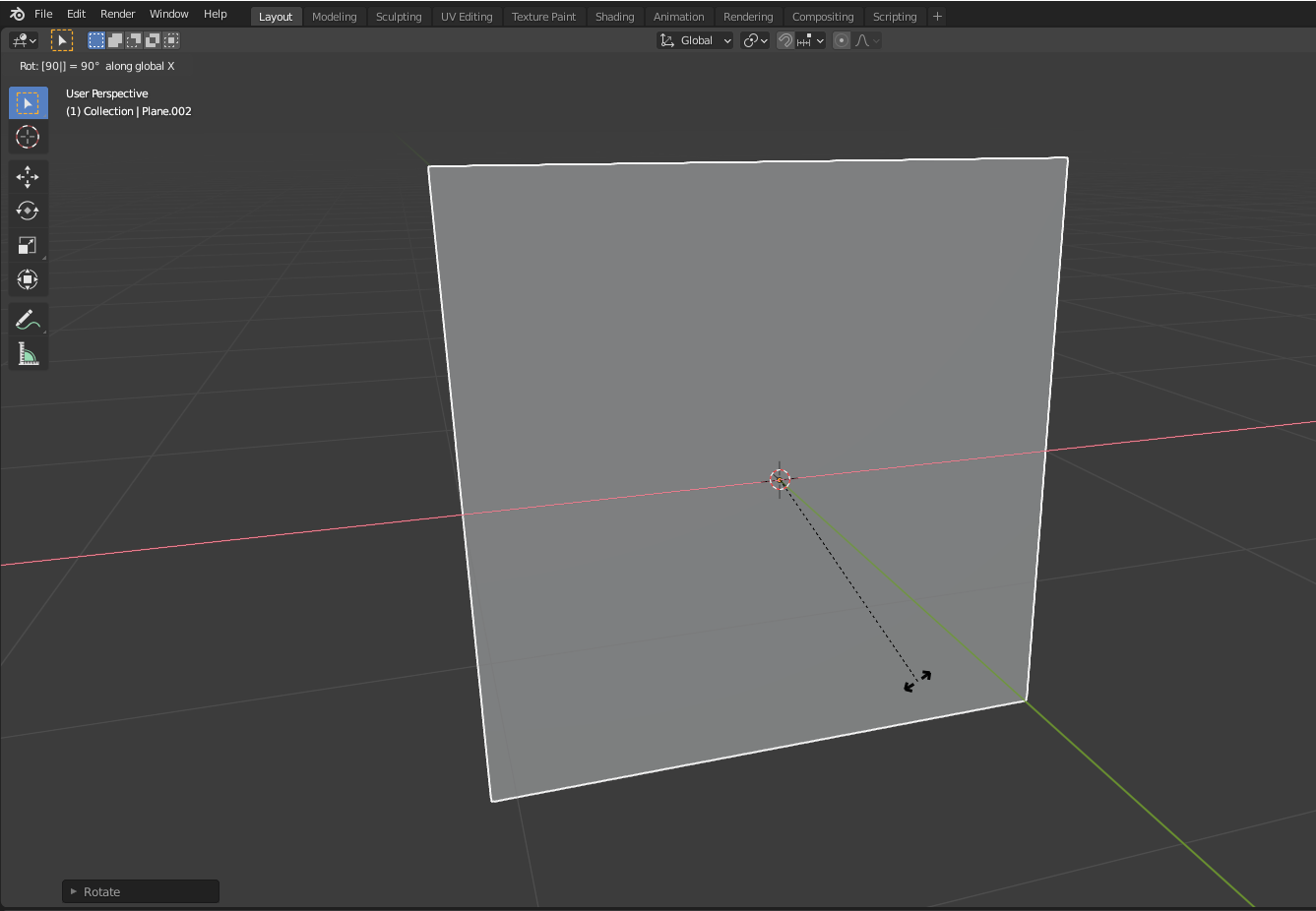
Task: Expand the Rotate operator panel
Action: point(74,891)
